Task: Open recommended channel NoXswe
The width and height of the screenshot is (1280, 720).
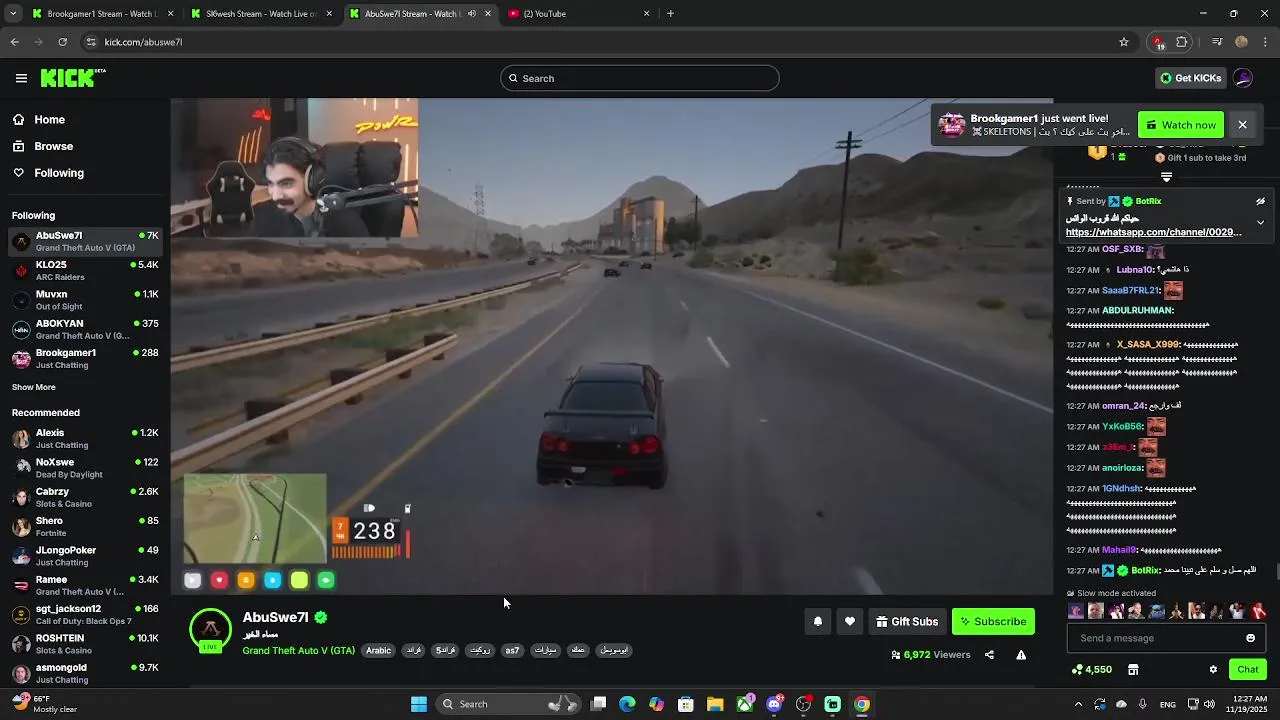Action: click(x=85, y=468)
